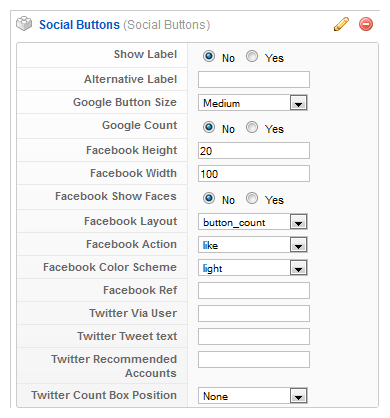Click the Facebook Height label
This screenshot has height=418, width=390.
(x=132, y=150)
